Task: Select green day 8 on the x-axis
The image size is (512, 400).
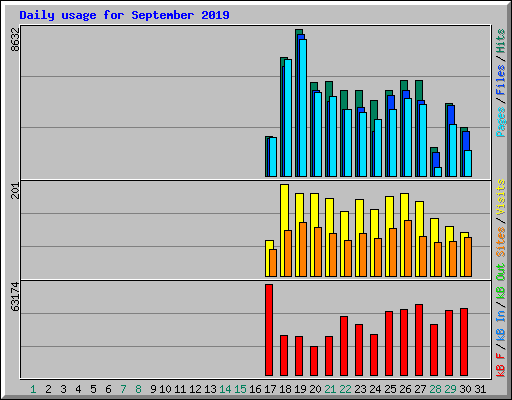Action: coord(138,389)
